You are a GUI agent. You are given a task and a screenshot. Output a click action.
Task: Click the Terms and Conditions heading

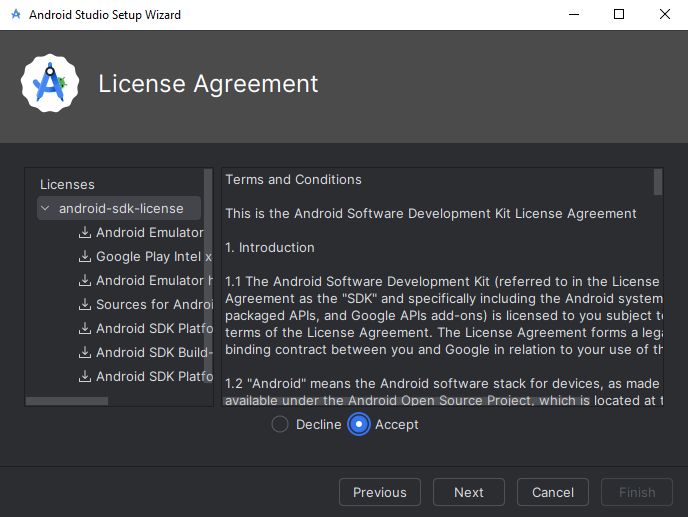[294, 180]
